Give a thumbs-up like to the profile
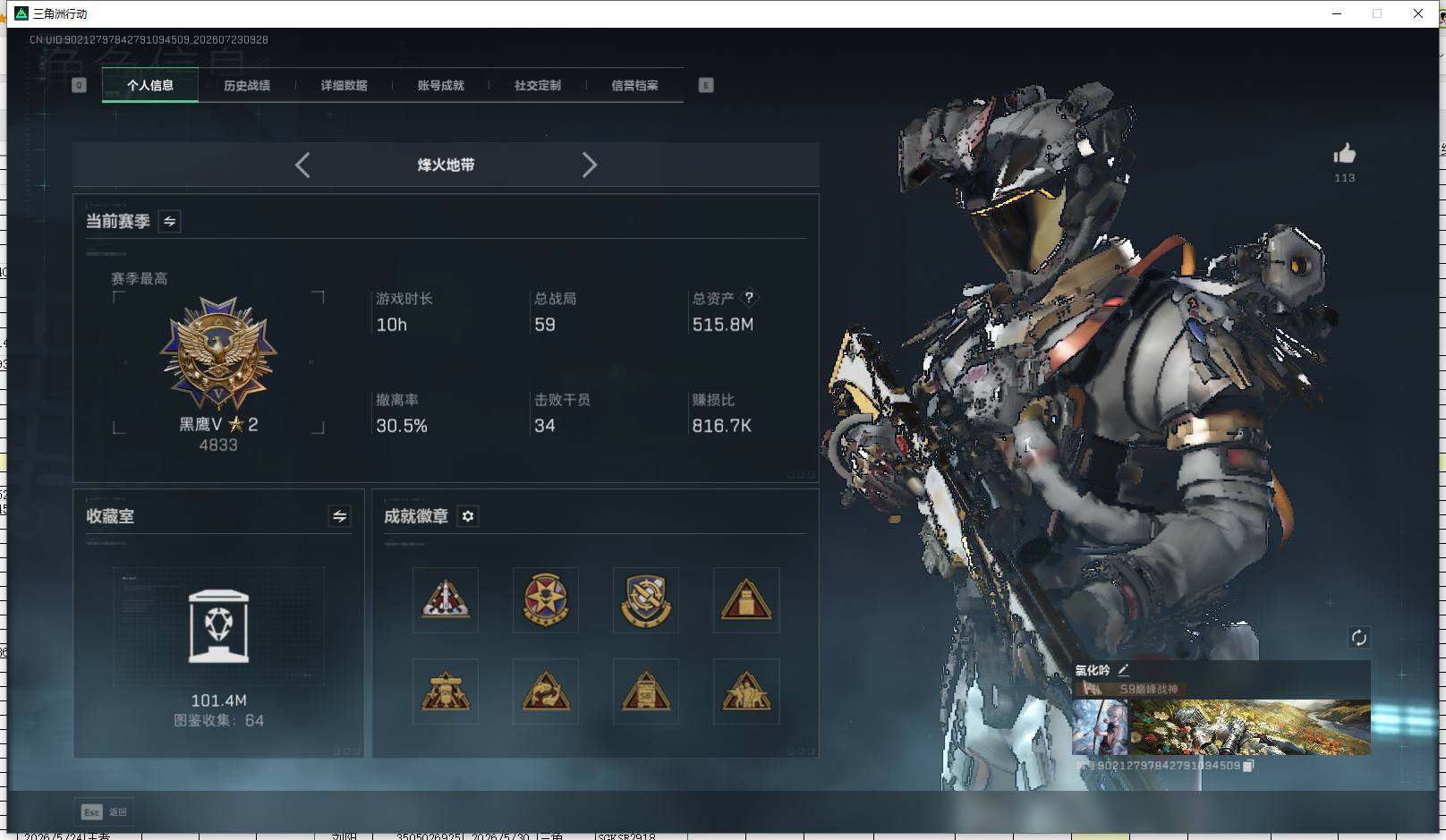1446x840 pixels. pyautogui.click(x=1344, y=154)
